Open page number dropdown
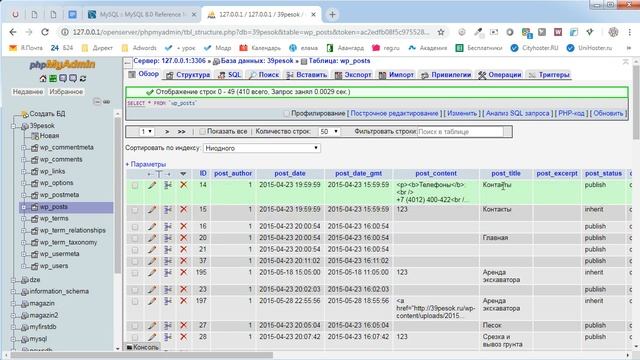 [146, 131]
